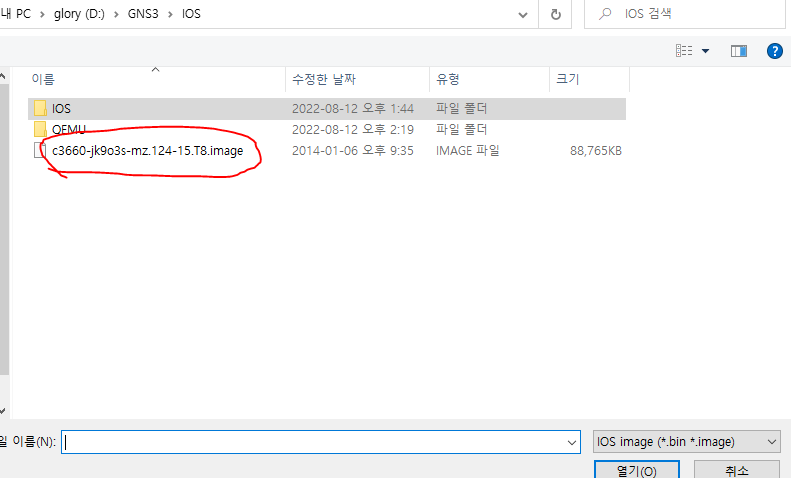Open the help question mark icon
The image size is (791, 478).
[x=774, y=51]
